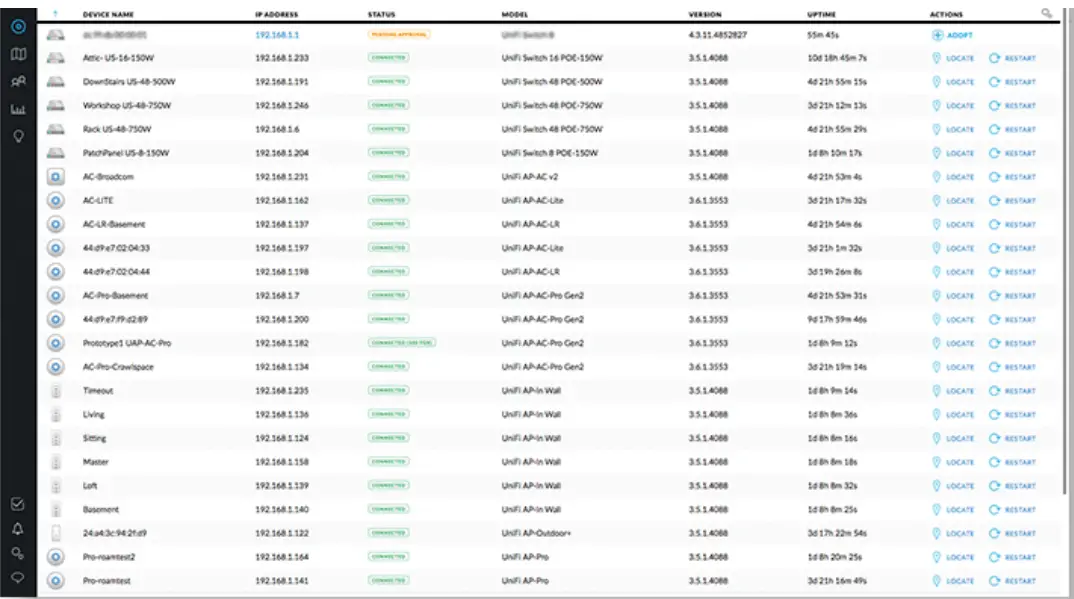Click the sort arrow before Device Name
This screenshot has height=599, width=1074.
(55, 14)
